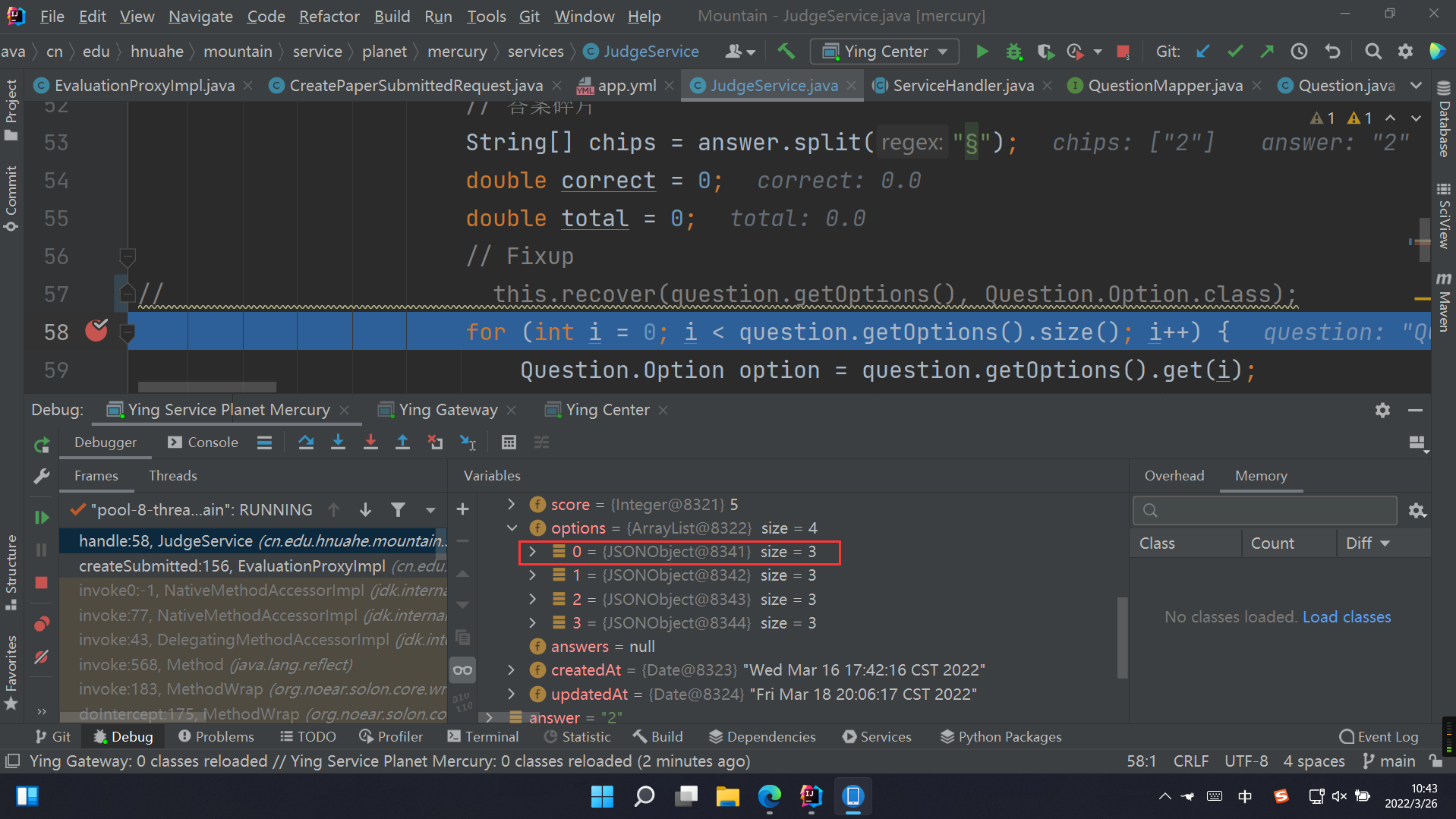
Task: Open the Navigate menu
Action: click(200, 16)
